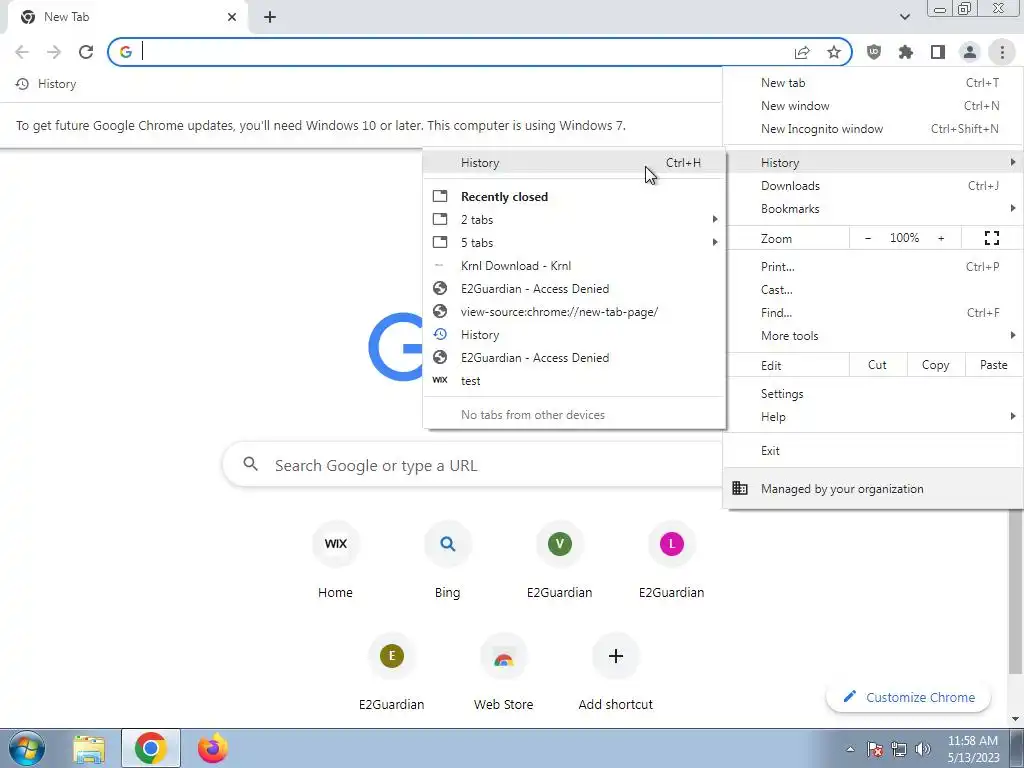Launch Firefox from the taskbar
The image size is (1024, 768).
(213, 749)
